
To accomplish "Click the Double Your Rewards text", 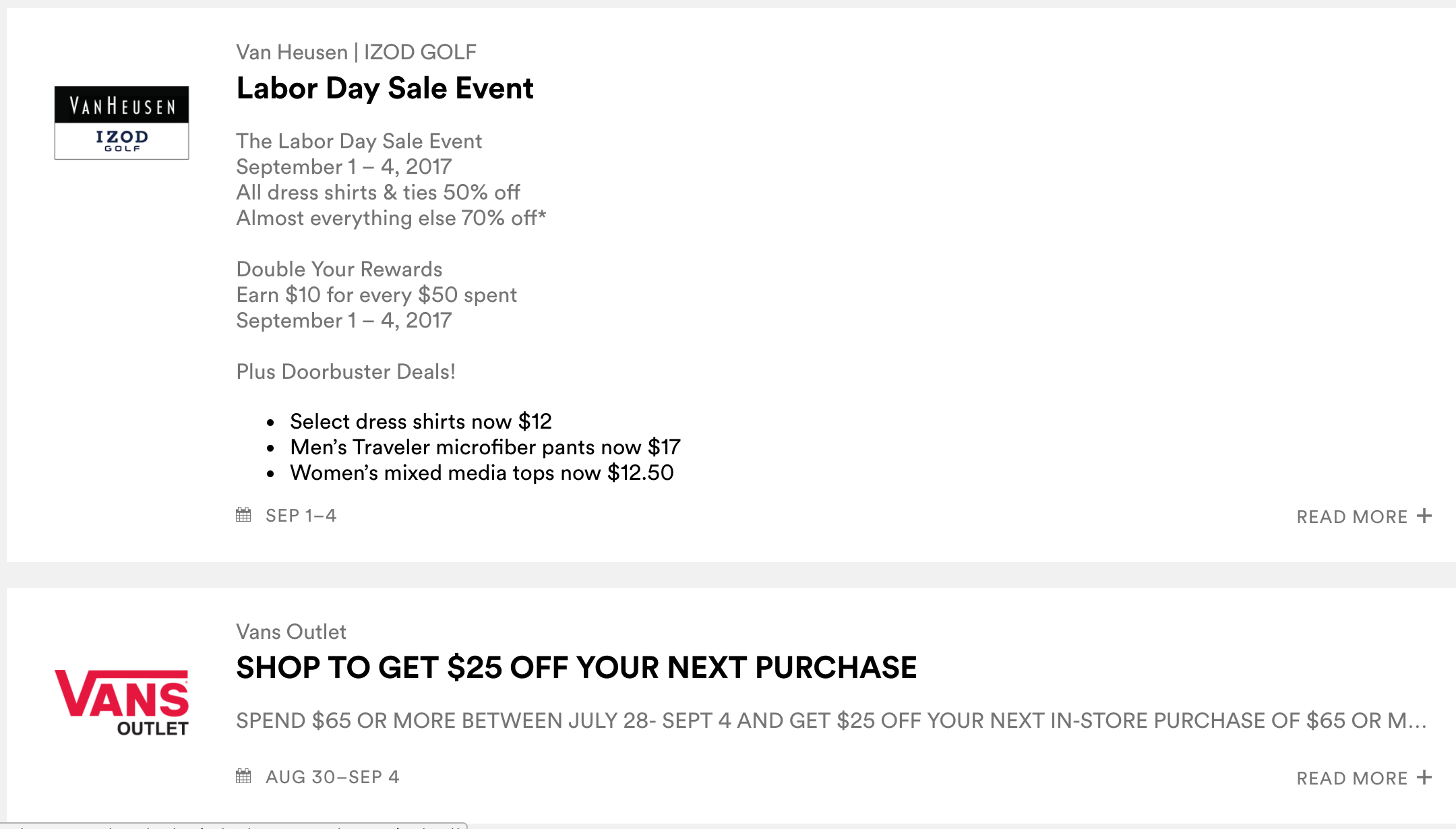I will tap(339, 269).
